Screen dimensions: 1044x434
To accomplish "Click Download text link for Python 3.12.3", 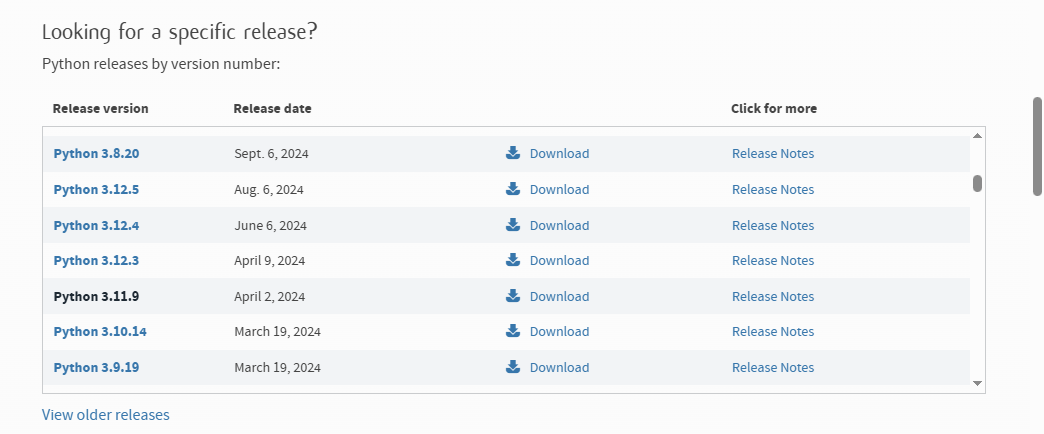I will click(x=559, y=261).
